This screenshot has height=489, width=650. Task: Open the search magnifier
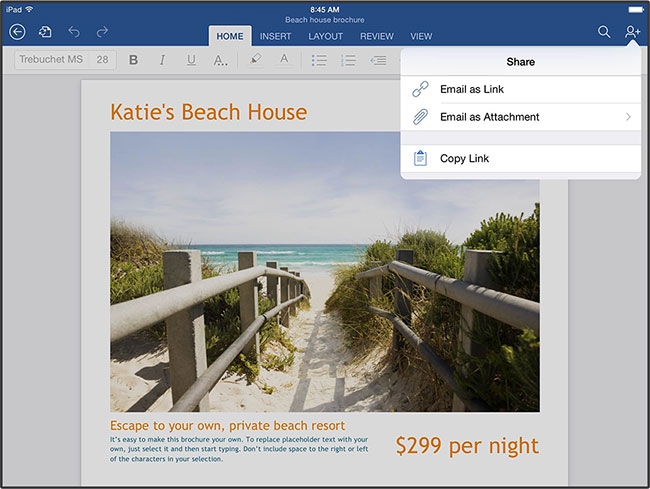604,32
